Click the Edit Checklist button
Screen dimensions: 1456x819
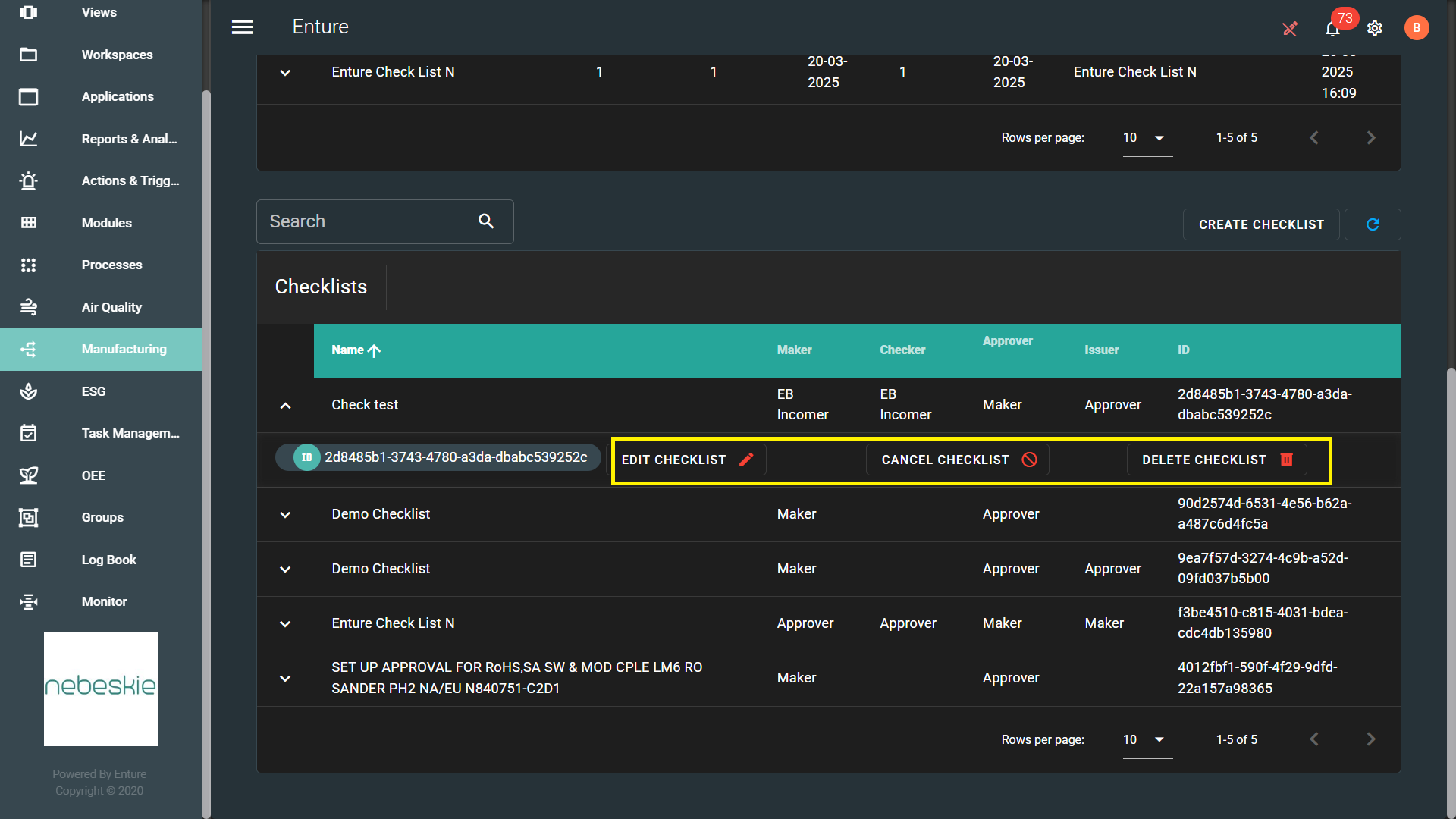[687, 460]
